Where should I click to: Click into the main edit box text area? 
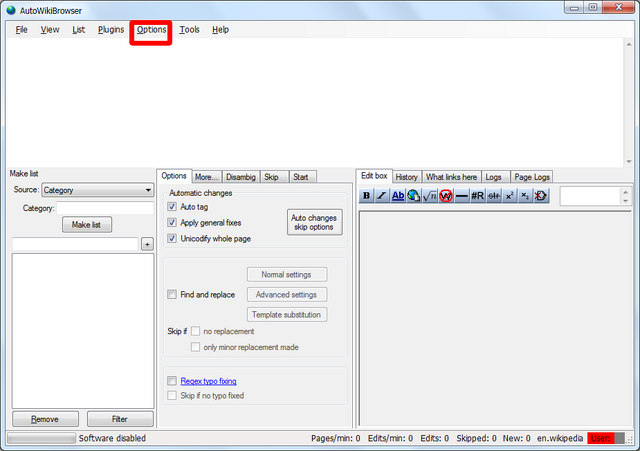coord(495,319)
